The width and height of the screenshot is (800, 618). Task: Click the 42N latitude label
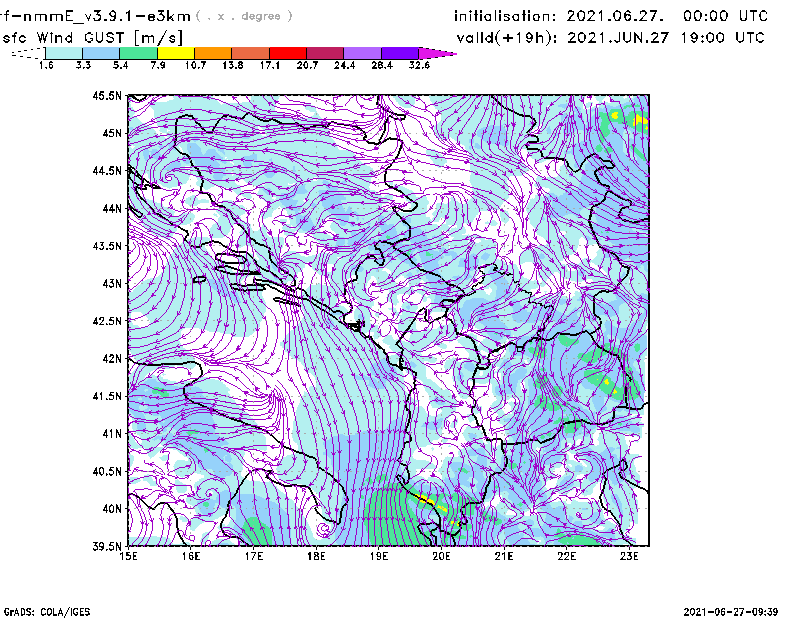pyautogui.click(x=112, y=358)
